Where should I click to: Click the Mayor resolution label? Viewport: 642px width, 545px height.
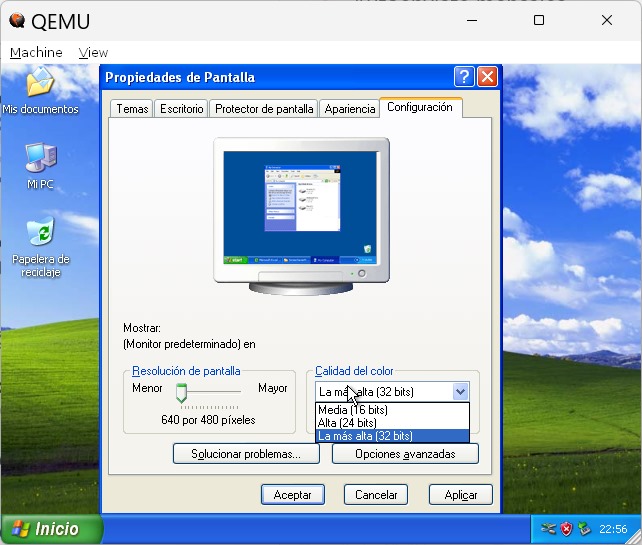(x=272, y=388)
